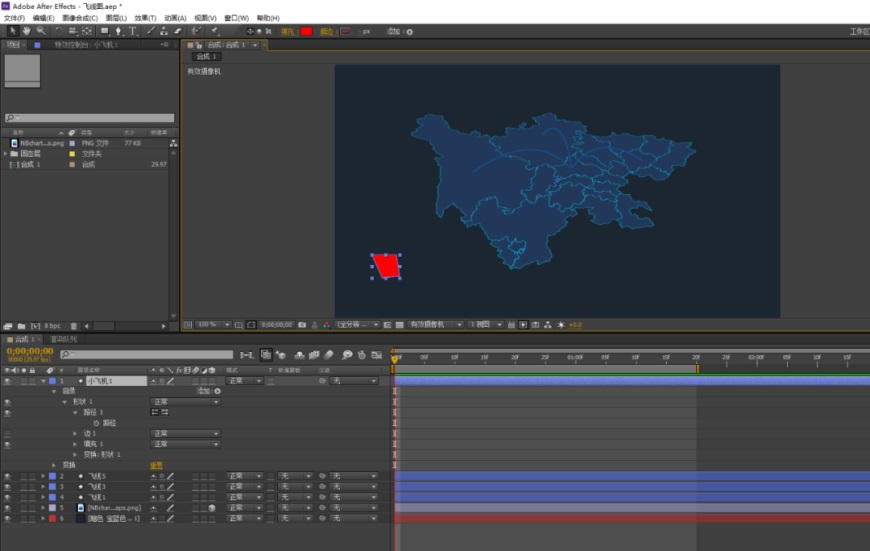Toggle visibility of layer 6 solid
The width and height of the screenshot is (870, 551).
point(7,518)
